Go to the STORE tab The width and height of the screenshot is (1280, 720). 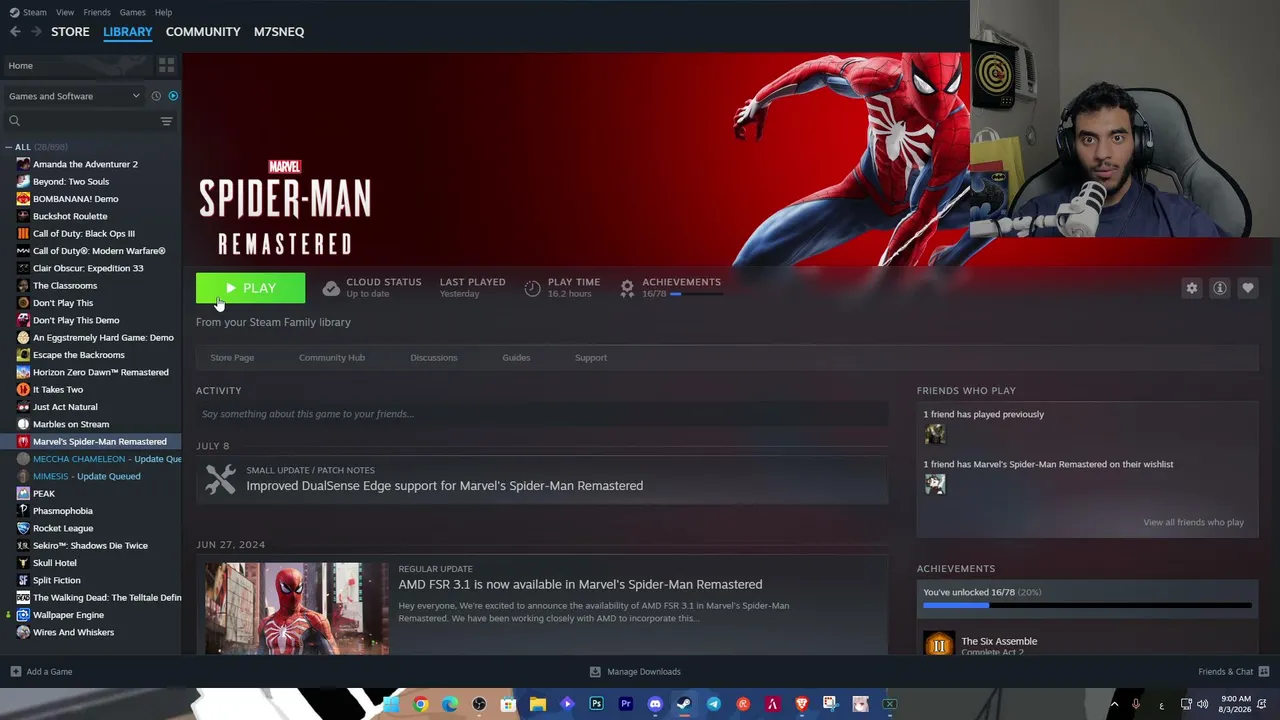pyautogui.click(x=70, y=32)
